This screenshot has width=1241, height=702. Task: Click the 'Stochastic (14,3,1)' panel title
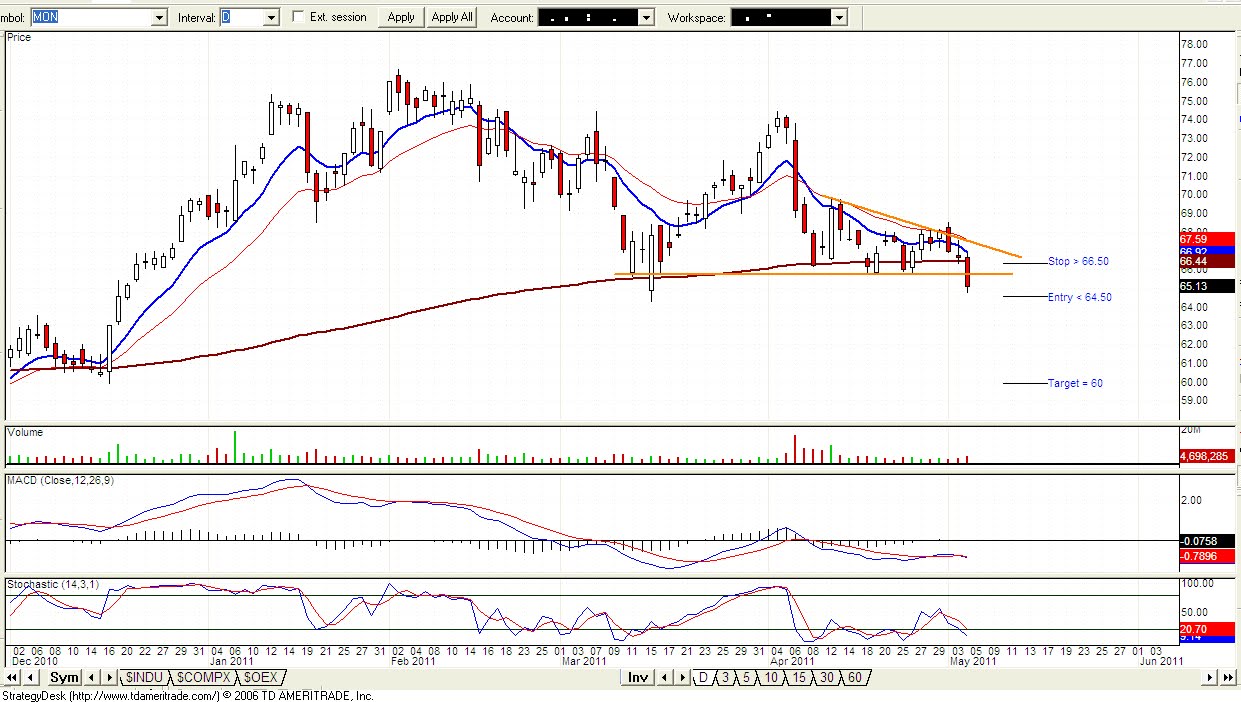tap(54, 583)
